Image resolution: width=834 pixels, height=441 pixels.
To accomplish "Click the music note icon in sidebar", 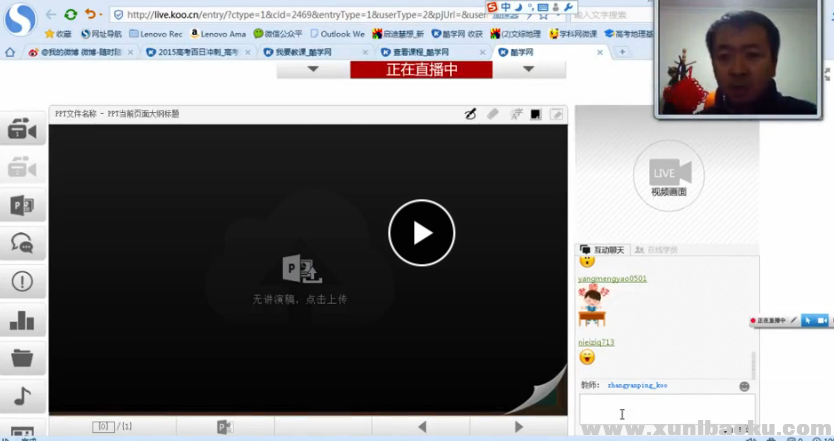I will 22,396.
